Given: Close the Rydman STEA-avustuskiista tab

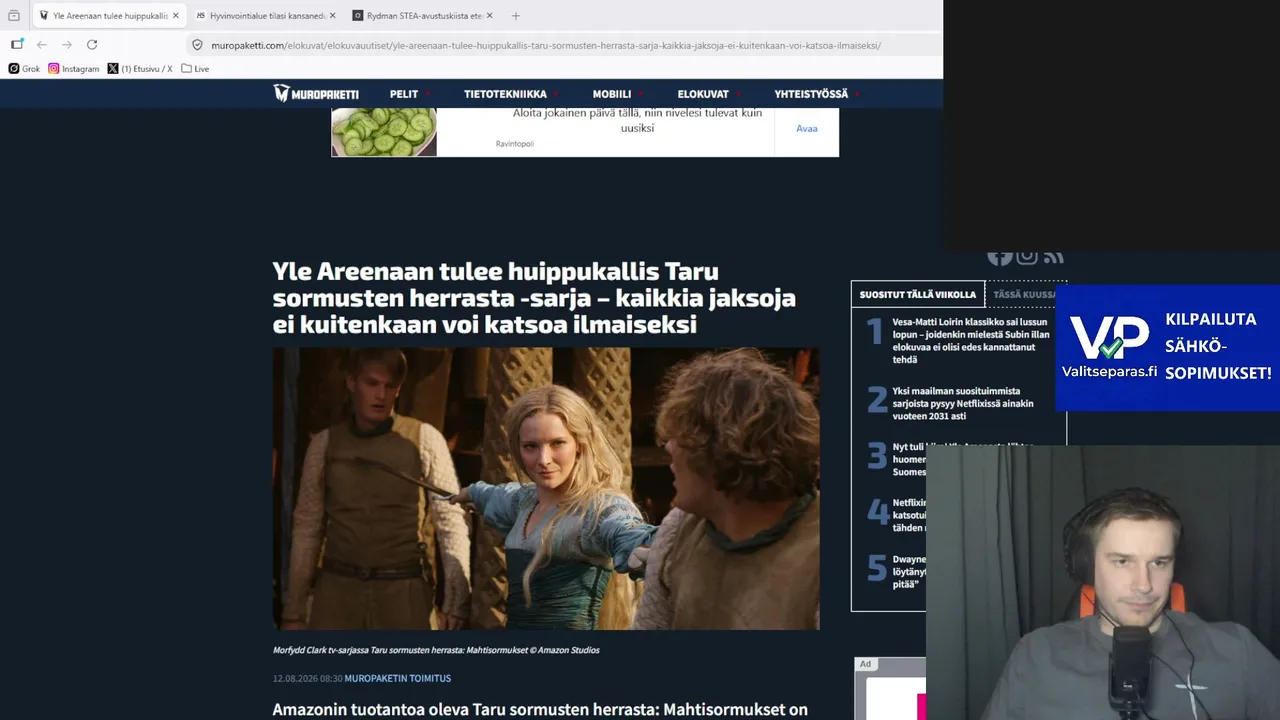Looking at the screenshot, I should pyautogui.click(x=489, y=16).
